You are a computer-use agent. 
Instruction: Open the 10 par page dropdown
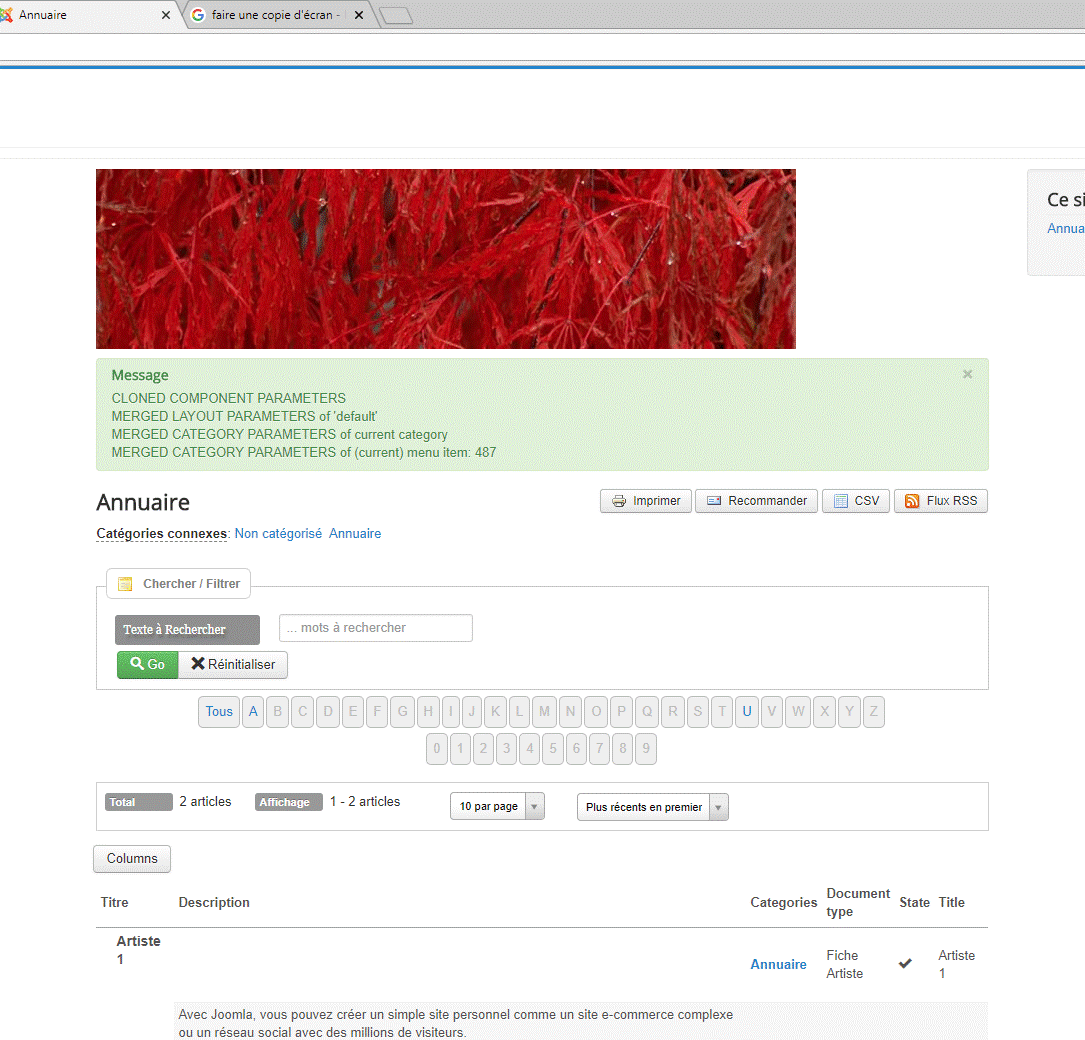click(498, 806)
